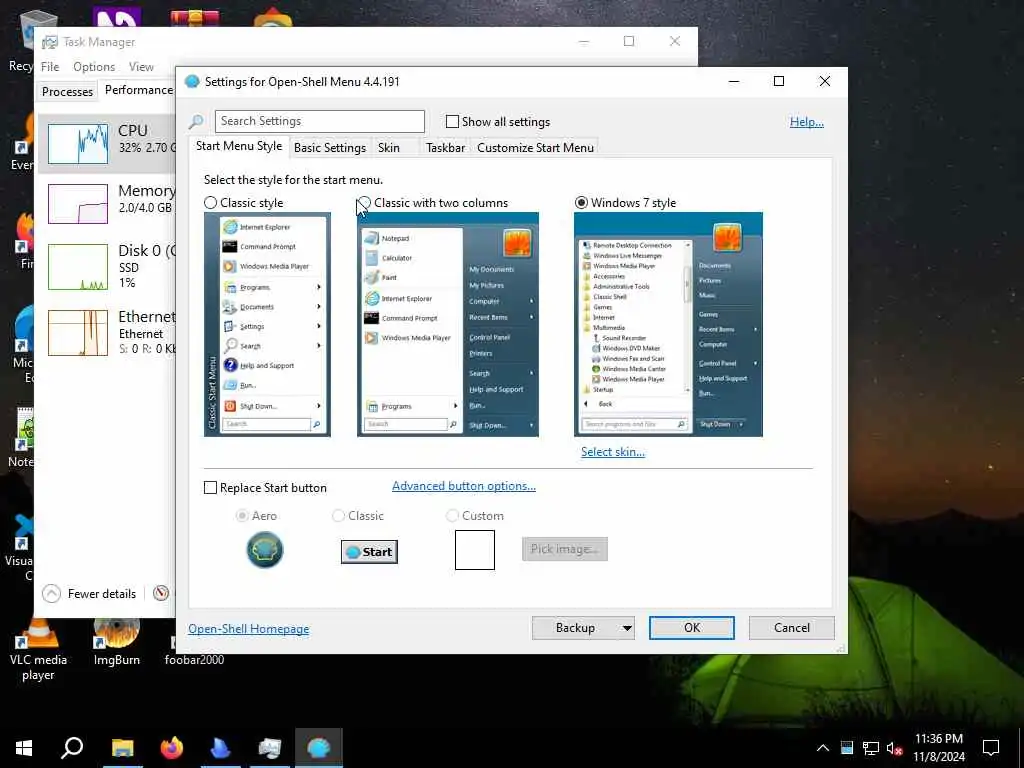Image resolution: width=1024 pixels, height=768 pixels.
Task: Open Task Manager File menu
Action: (50, 67)
